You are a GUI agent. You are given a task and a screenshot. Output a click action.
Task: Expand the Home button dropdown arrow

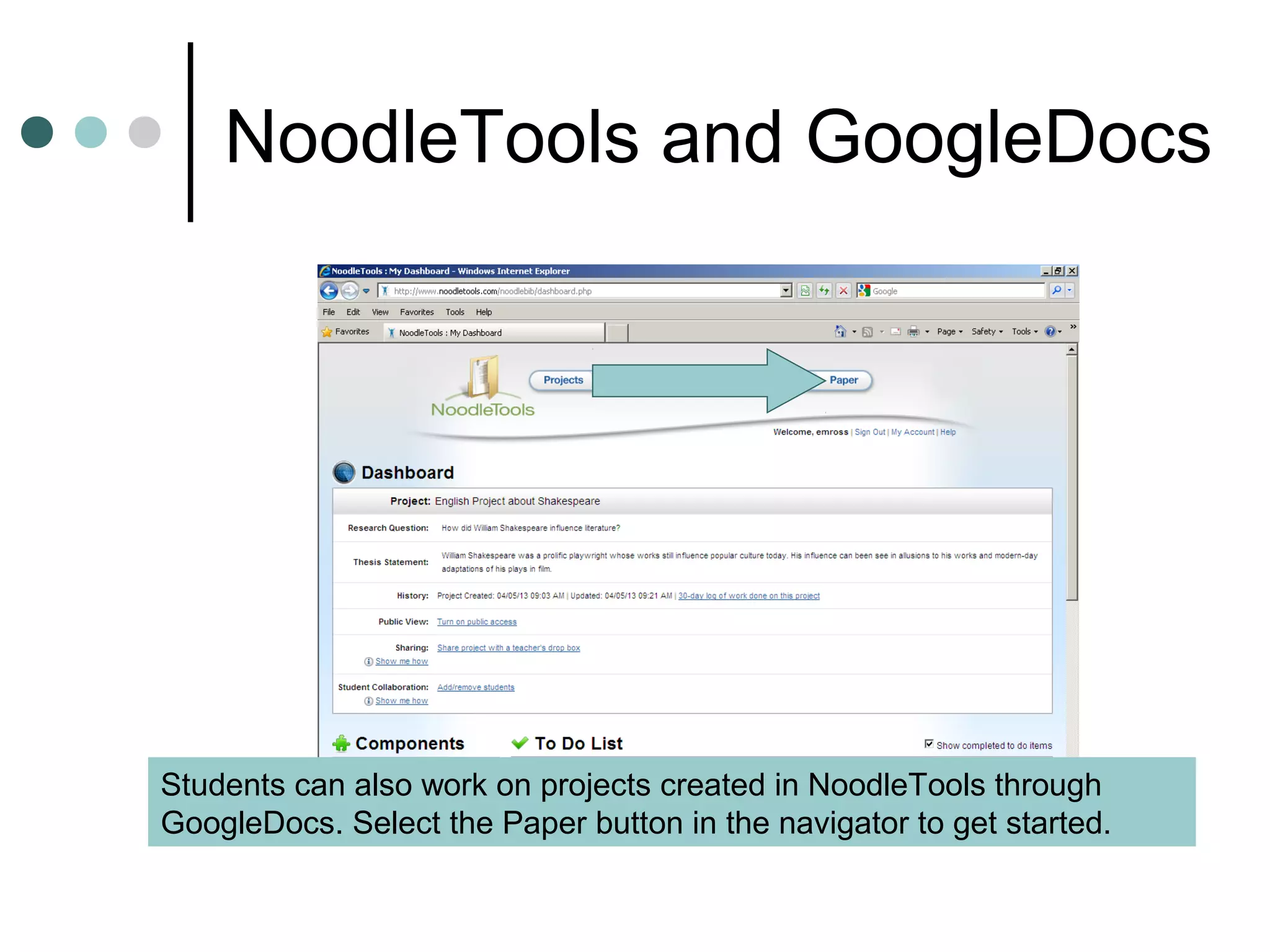pyautogui.click(x=854, y=332)
